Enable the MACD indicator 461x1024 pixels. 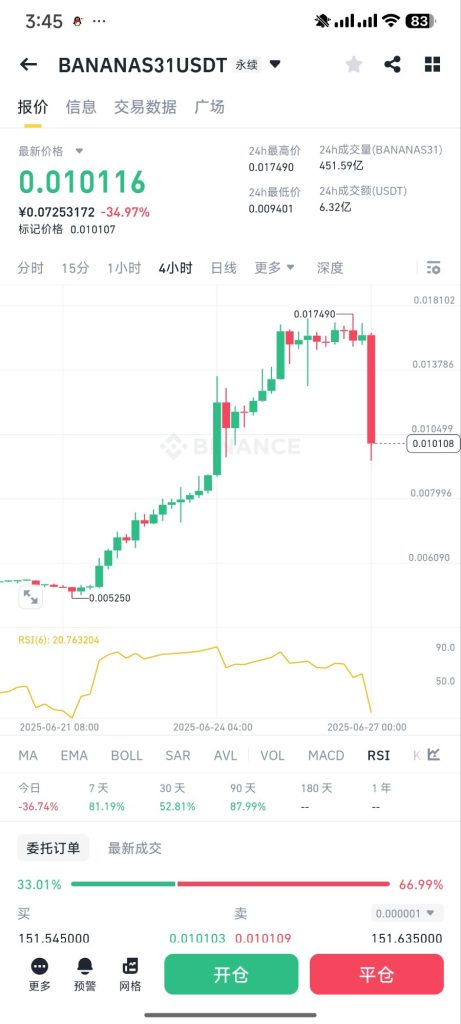coord(326,756)
